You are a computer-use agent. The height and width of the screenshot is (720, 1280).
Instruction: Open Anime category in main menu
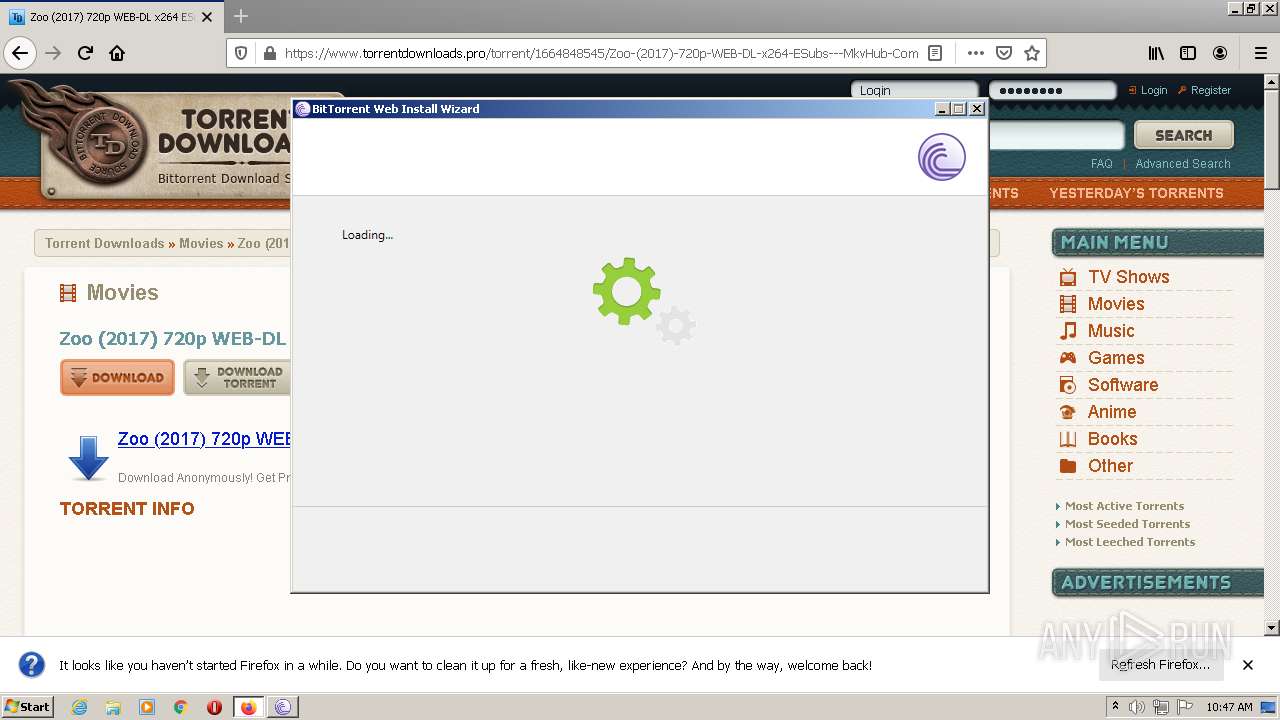click(1112, 412)
